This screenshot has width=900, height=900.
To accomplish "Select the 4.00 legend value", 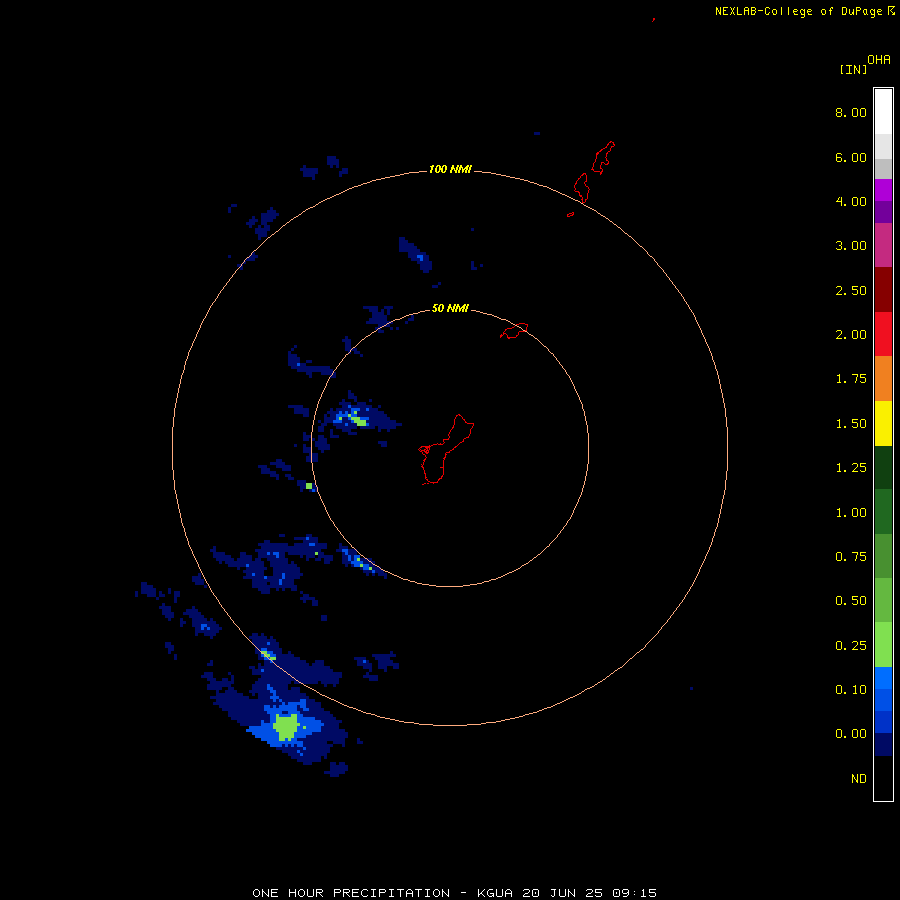I will tap(851, 201).
